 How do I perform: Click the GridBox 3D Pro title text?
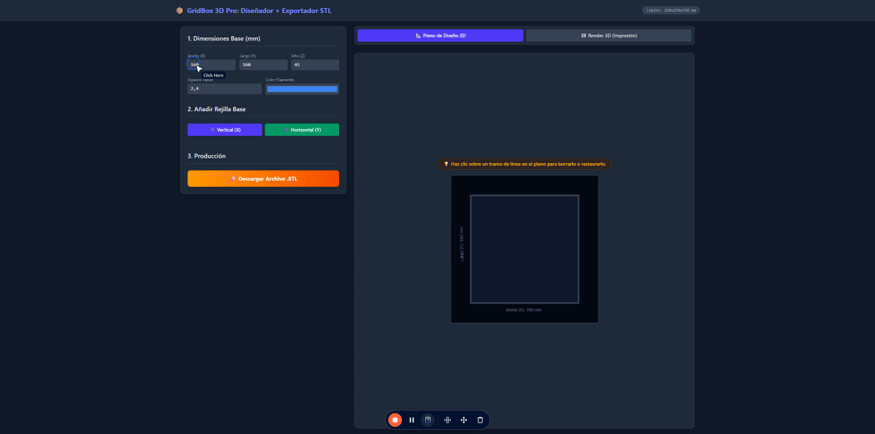259,11
